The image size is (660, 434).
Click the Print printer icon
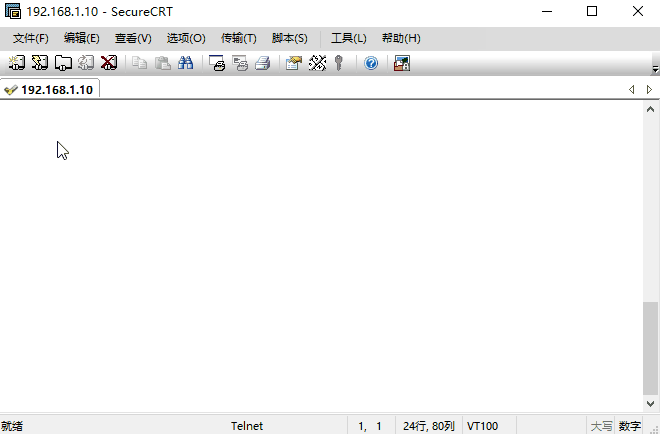pos(263,63)
